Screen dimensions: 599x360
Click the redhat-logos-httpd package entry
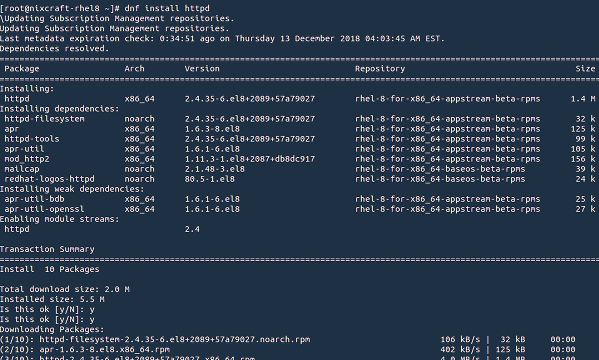[x=49, y=179]
